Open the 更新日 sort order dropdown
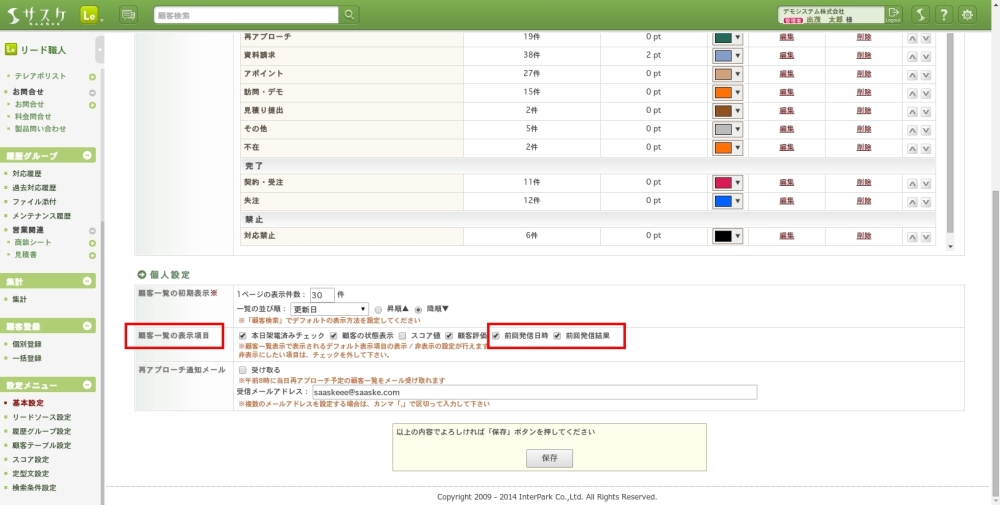1000x505 pixels. [x=329, y=309]
